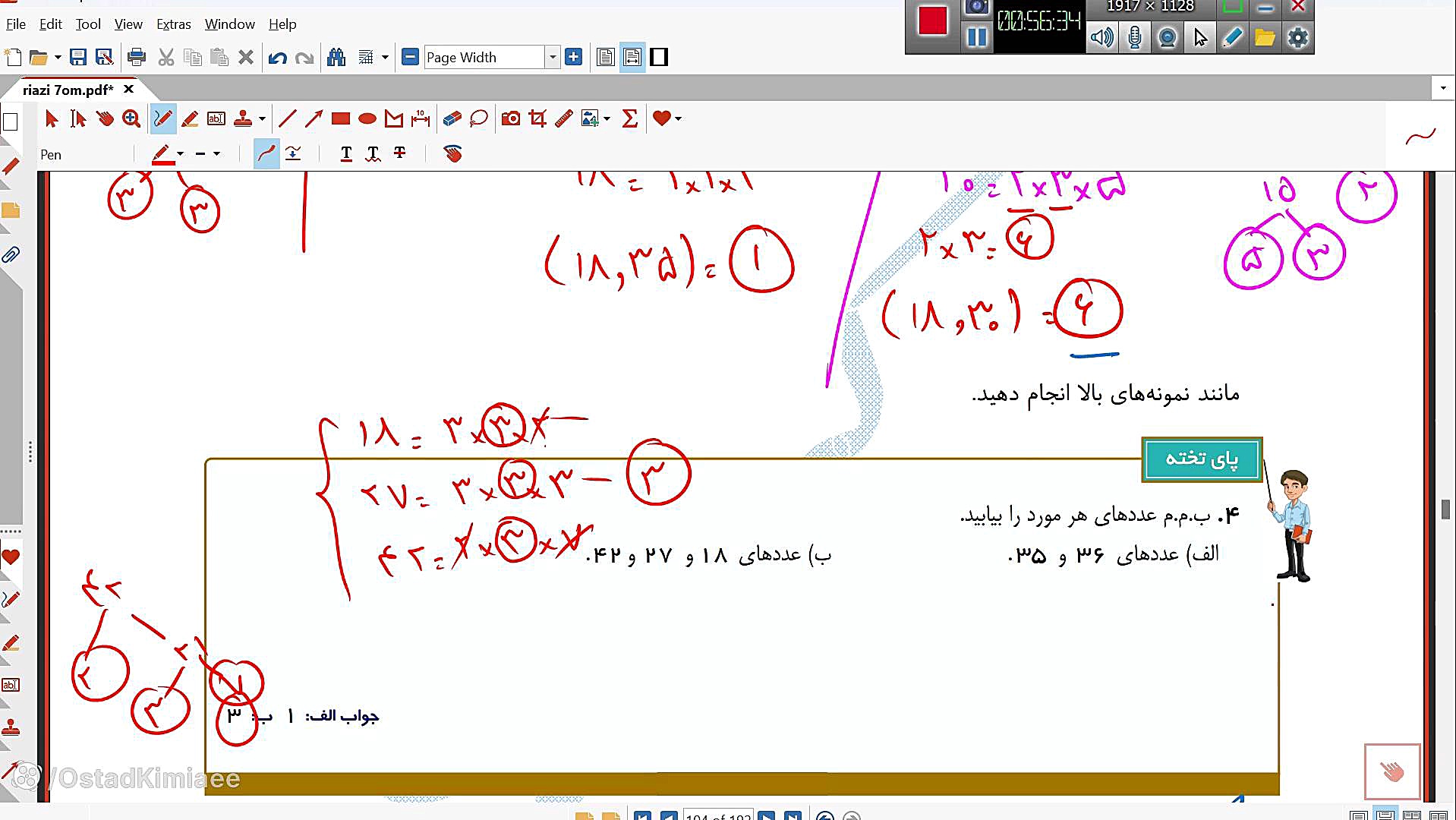The image size is (1456, 820).
Task: Close the riazi 7om.pdf tab
Action: tap(128, 90)
